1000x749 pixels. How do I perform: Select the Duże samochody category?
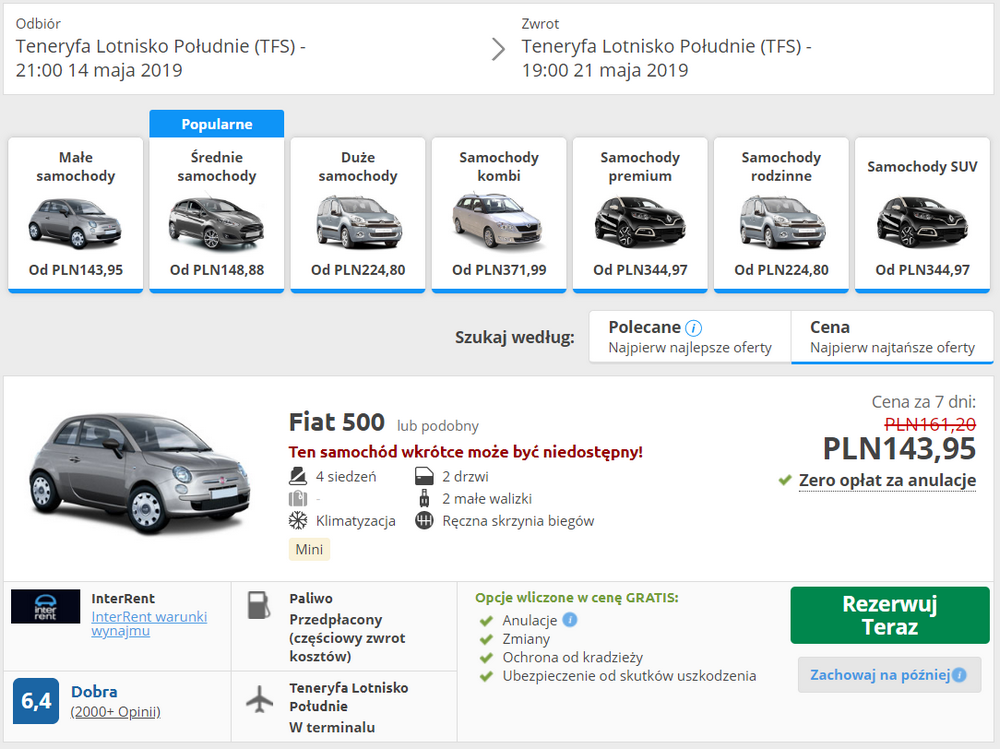pos(358,215)
